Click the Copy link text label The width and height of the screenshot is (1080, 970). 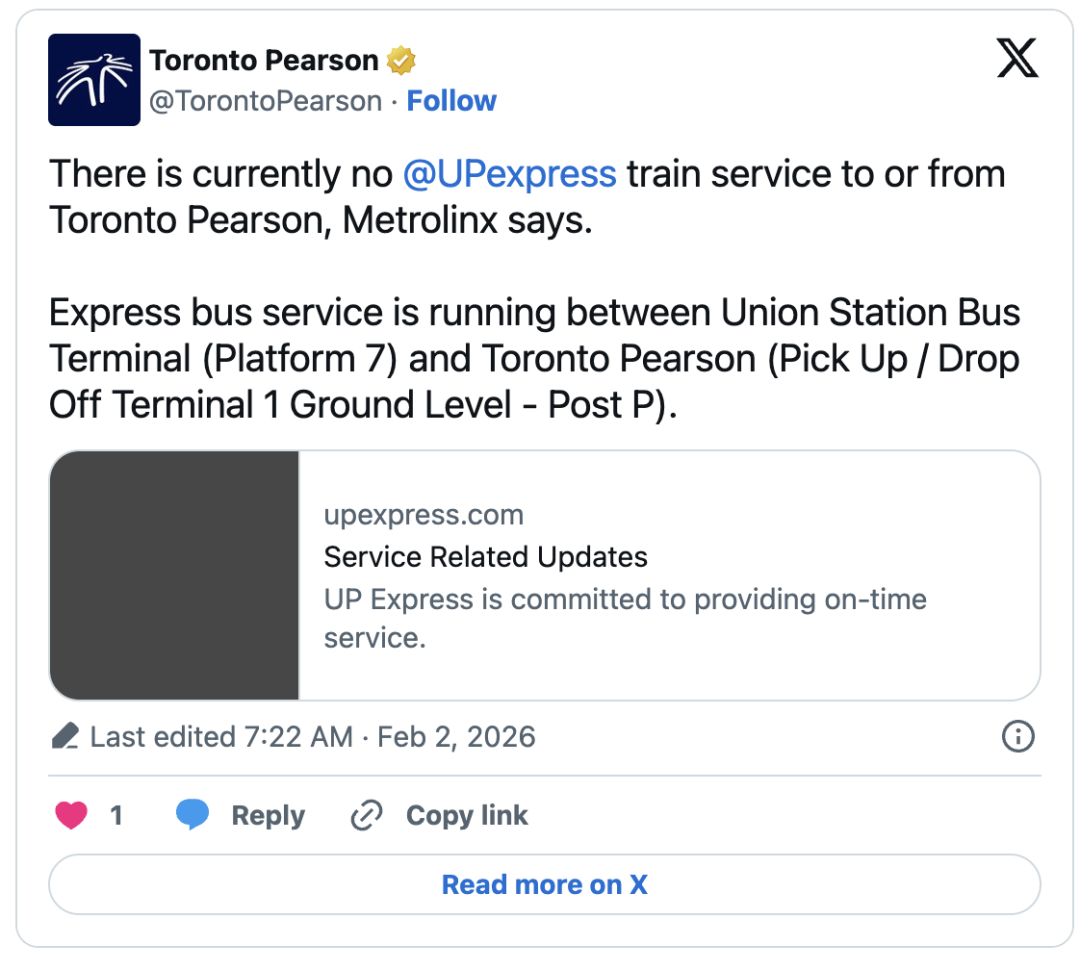pos(467,816)
